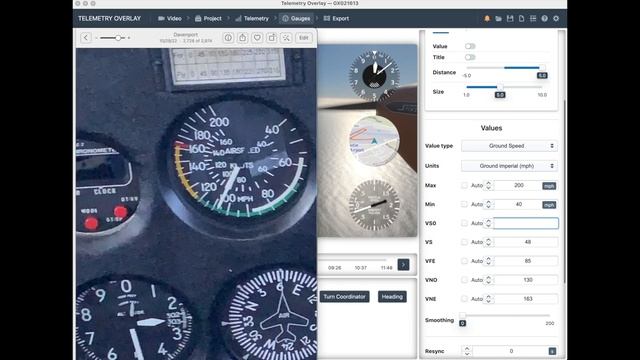Select the altimeter clock gauge in preview
This screenshot has height=360, width=640.
[374, 76]
